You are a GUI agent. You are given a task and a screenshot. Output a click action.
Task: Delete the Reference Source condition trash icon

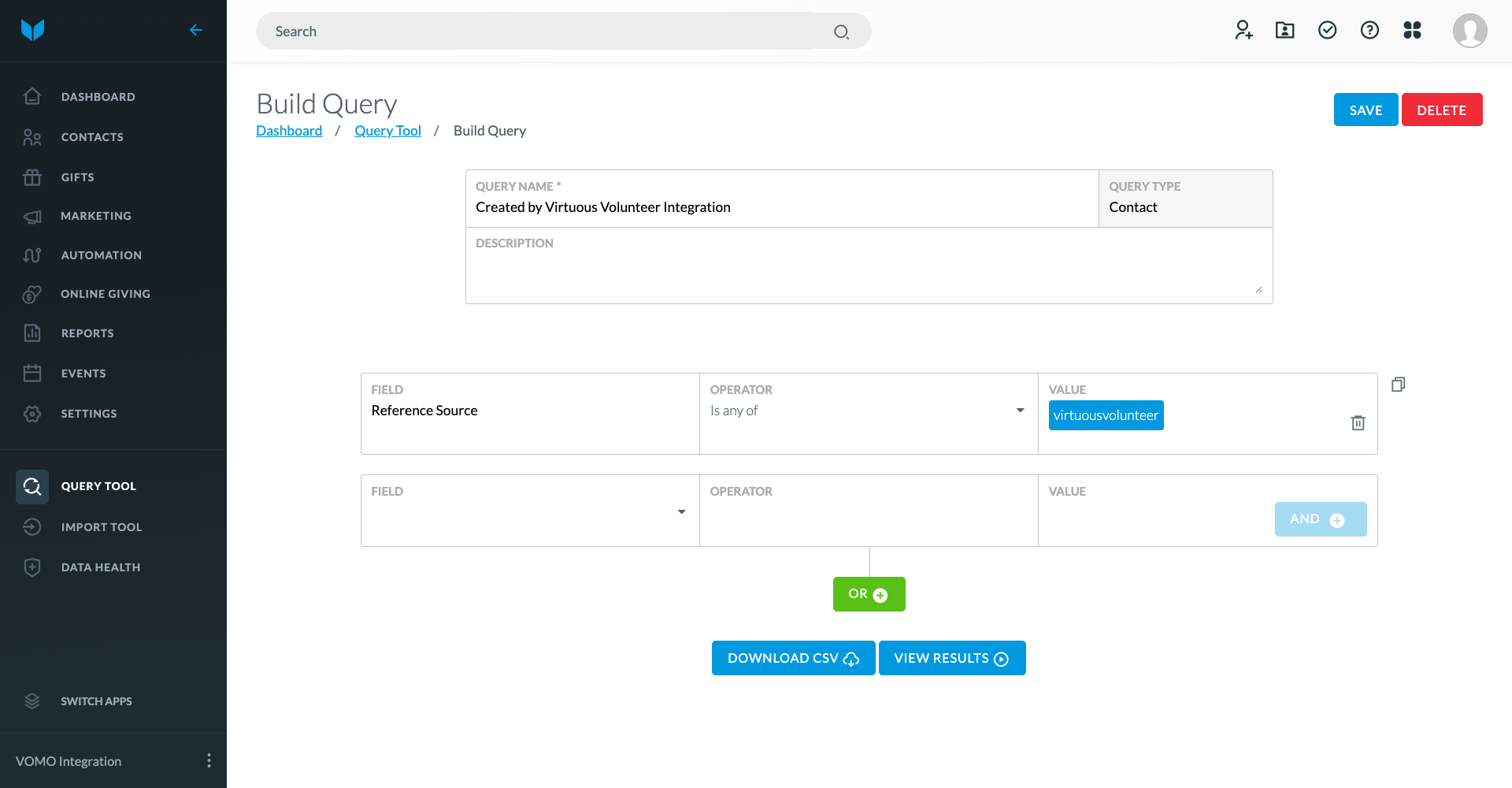point(1358,423)
